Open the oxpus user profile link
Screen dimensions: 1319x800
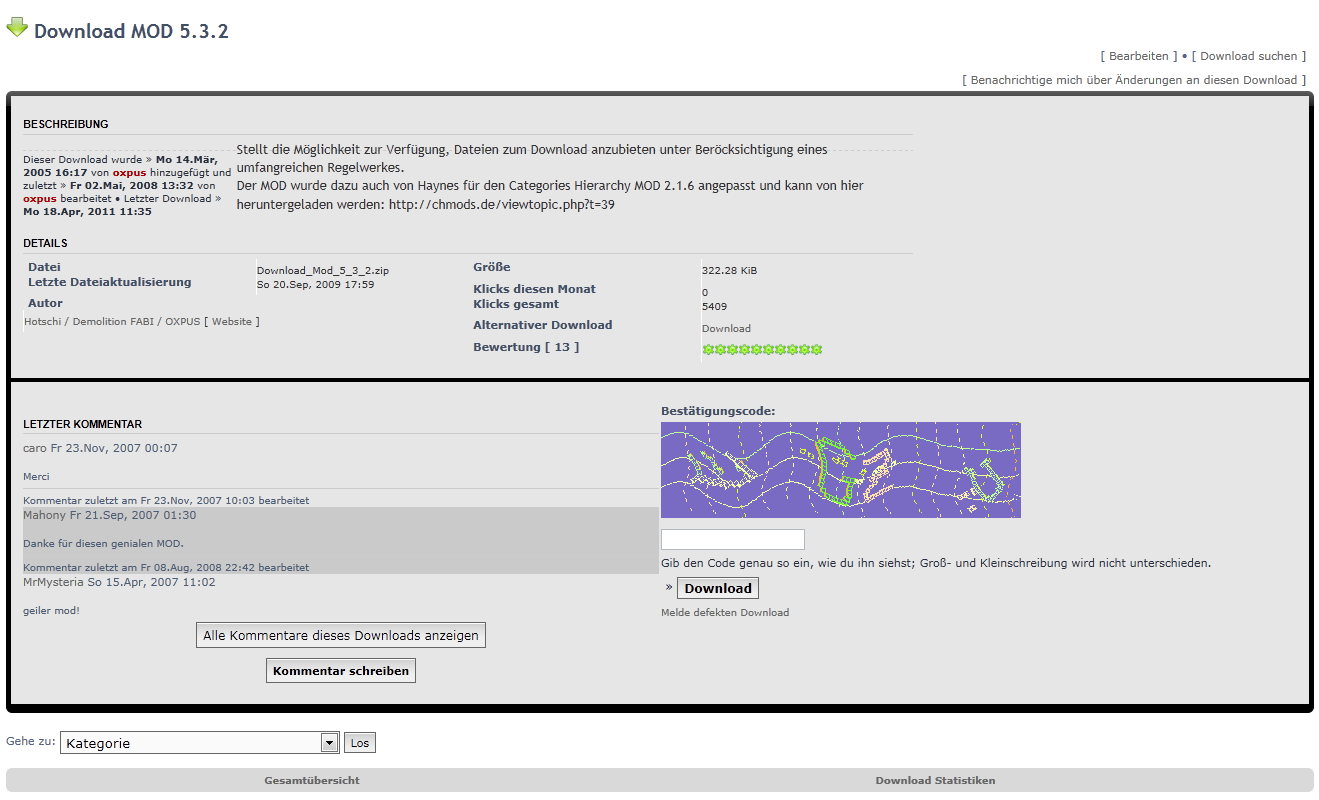click(x=129, y=173)
